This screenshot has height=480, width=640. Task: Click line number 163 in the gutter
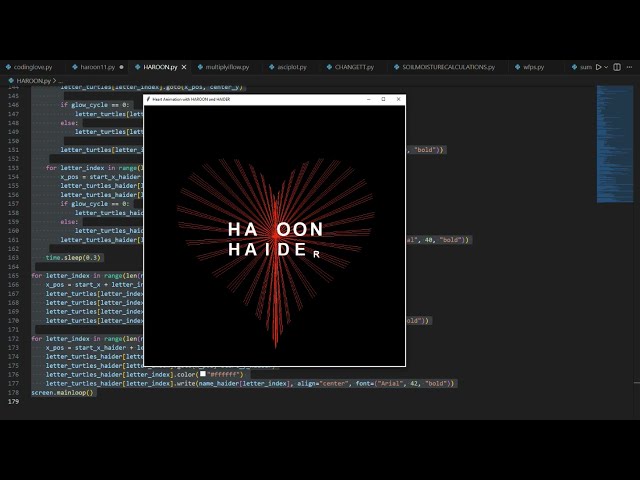pos(13,258)
